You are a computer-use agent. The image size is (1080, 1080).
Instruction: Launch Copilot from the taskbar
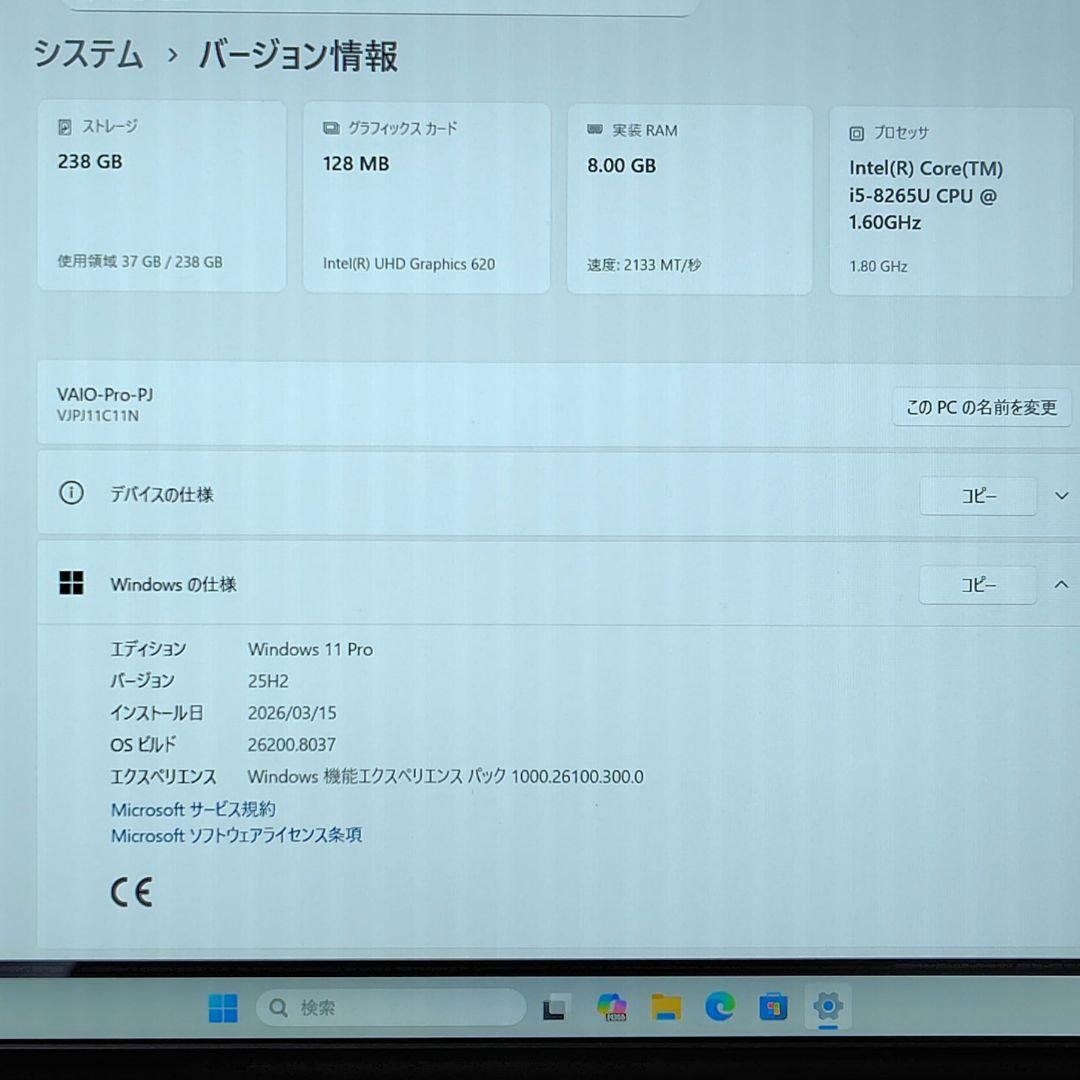click(x=612, y=1007)
